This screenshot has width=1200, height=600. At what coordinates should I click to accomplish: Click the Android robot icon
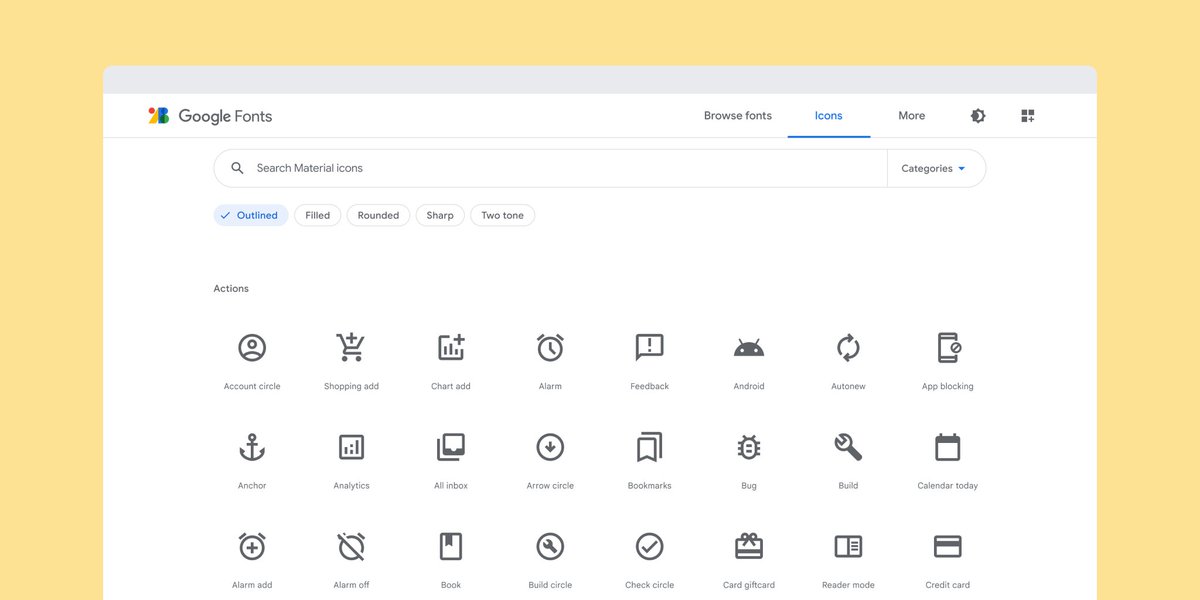coord(749,348)
